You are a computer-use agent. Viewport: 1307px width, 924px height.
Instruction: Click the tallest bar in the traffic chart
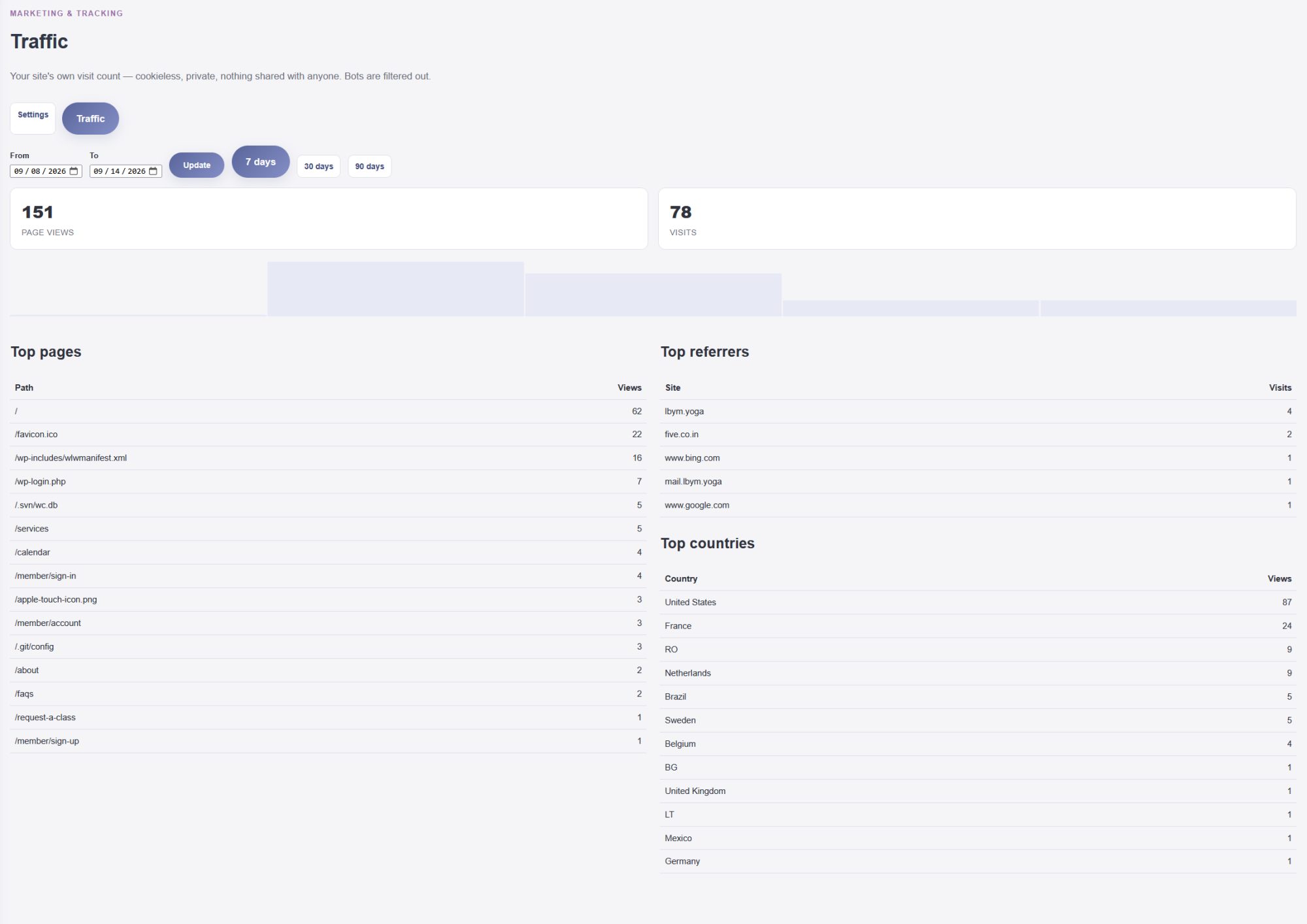click(x=395, y=289)
